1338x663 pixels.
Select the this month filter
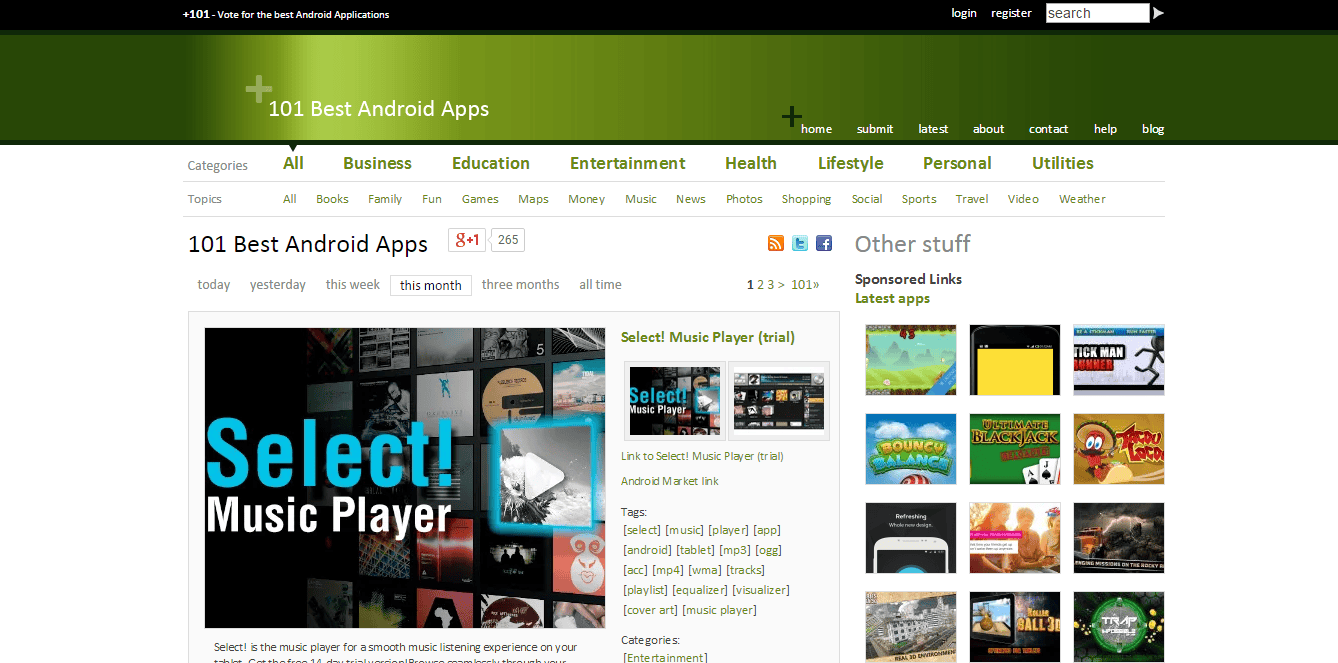431,285
